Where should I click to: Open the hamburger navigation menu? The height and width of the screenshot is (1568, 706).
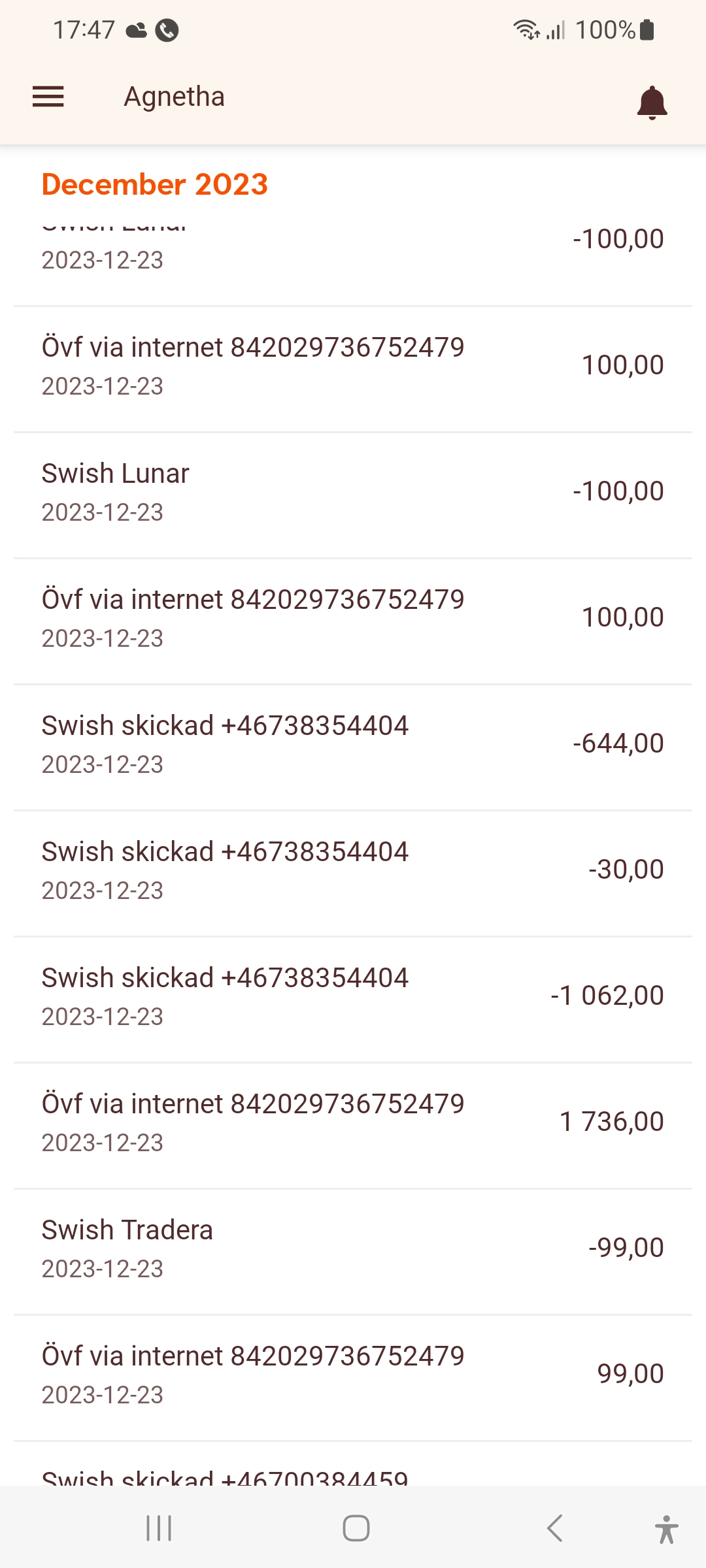point(48,97)
